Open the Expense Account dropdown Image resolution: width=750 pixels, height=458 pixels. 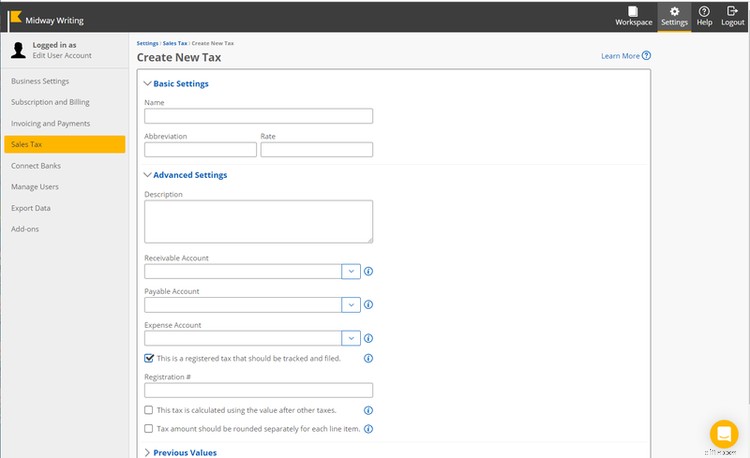coord(351,338)
